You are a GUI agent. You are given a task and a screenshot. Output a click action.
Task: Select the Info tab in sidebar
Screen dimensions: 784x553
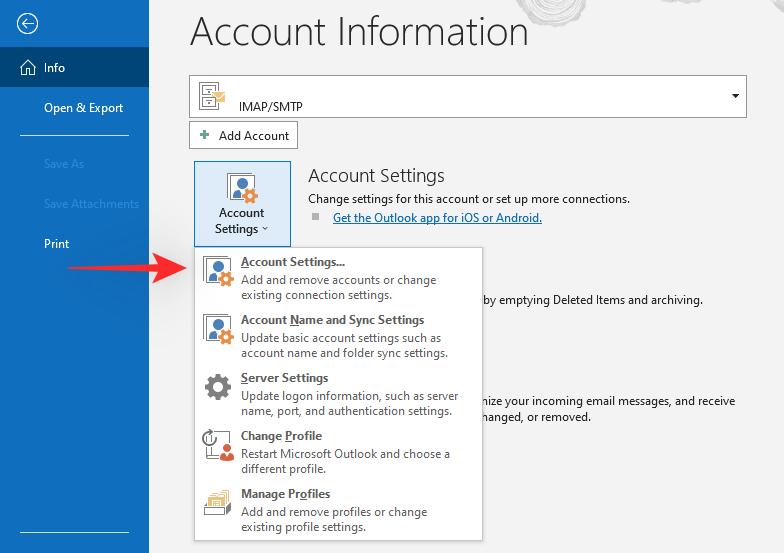coord(55,68)
